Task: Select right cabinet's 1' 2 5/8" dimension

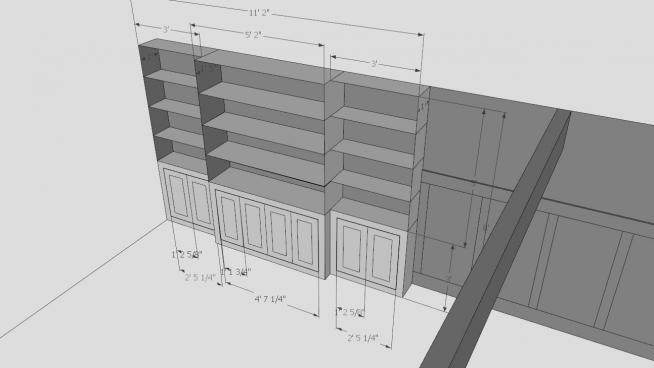Action: pyautogui.click(x=350, y=312)
